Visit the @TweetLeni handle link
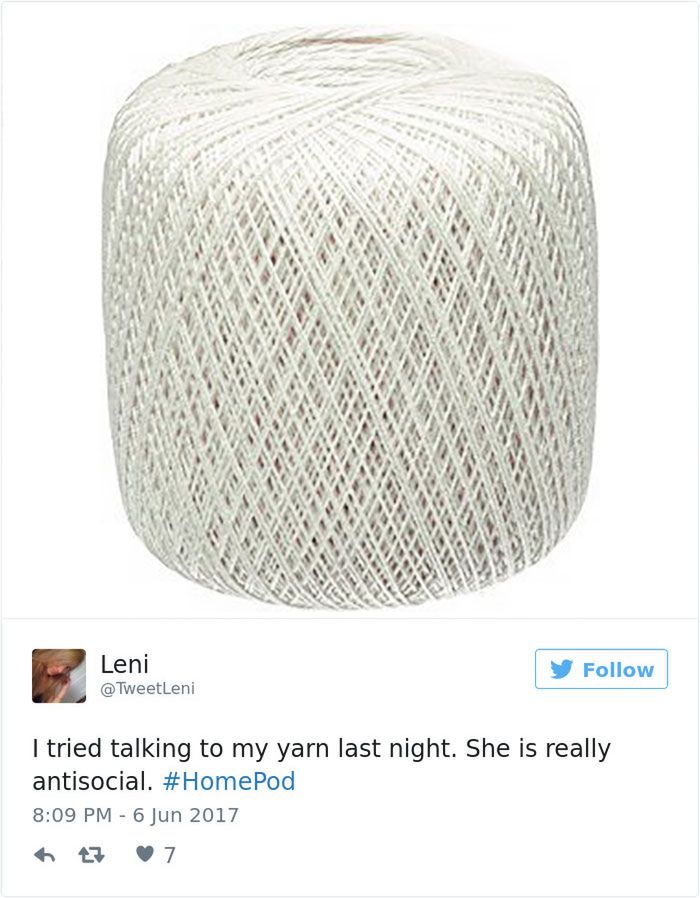The height and width of the screenshot is (898, 700). tap(147, 688)
